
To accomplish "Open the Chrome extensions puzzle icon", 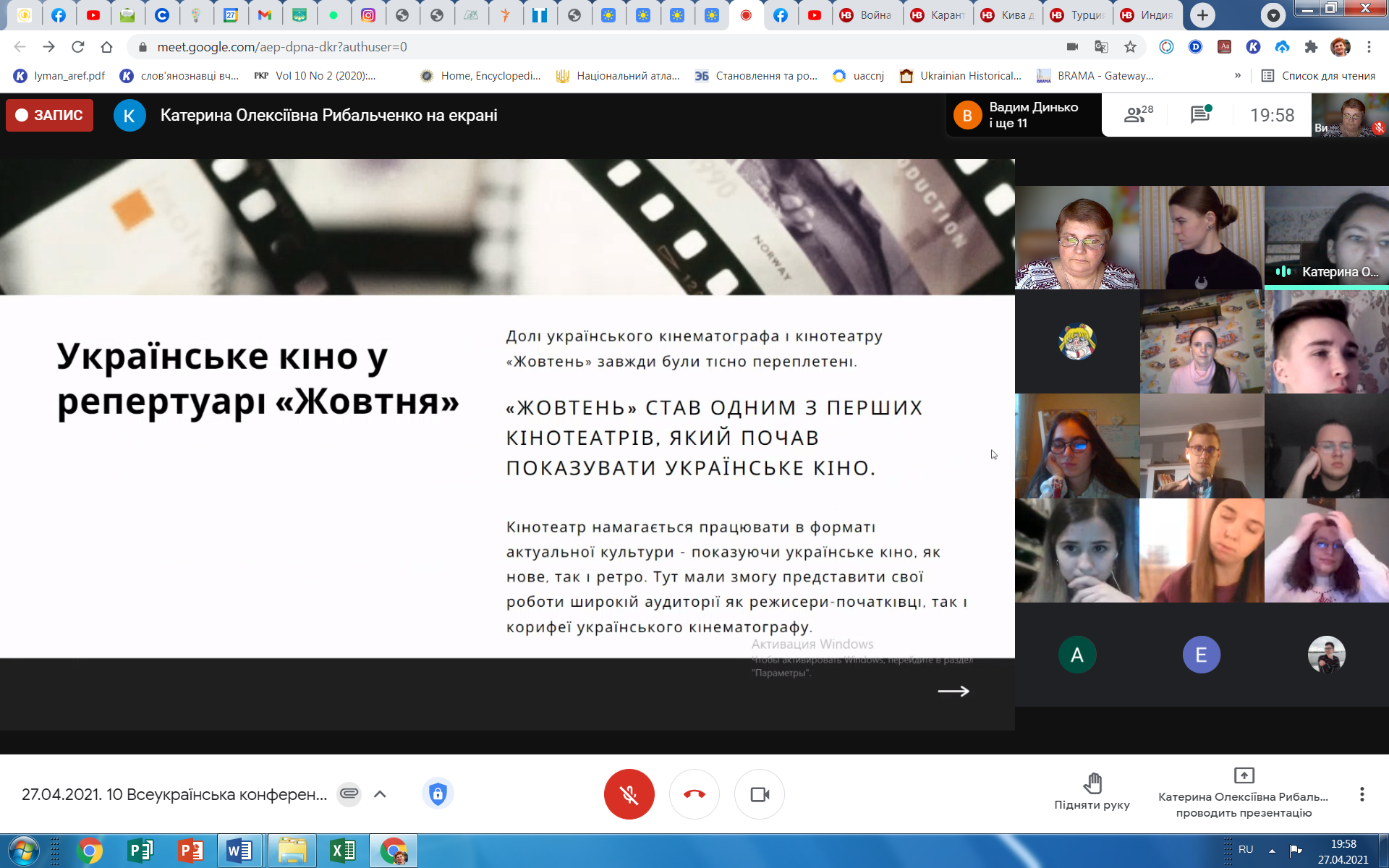I will point(1311,47).
